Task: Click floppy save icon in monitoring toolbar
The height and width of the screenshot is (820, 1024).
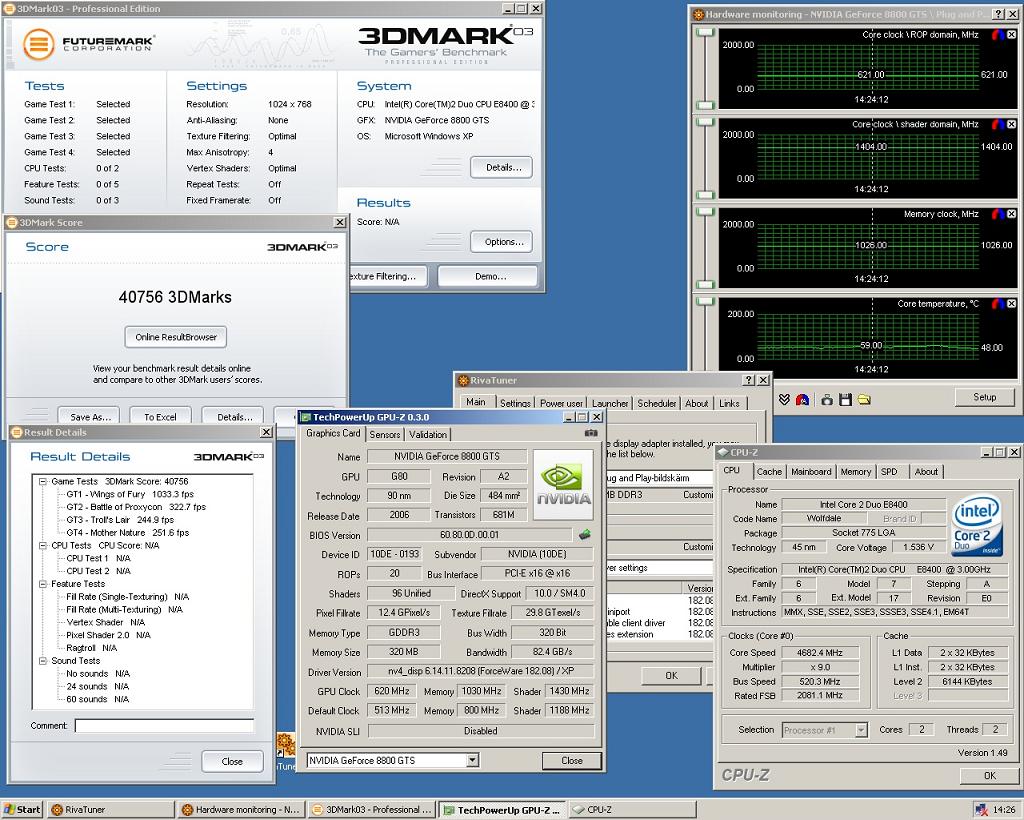Action: [x=845, y=400]
